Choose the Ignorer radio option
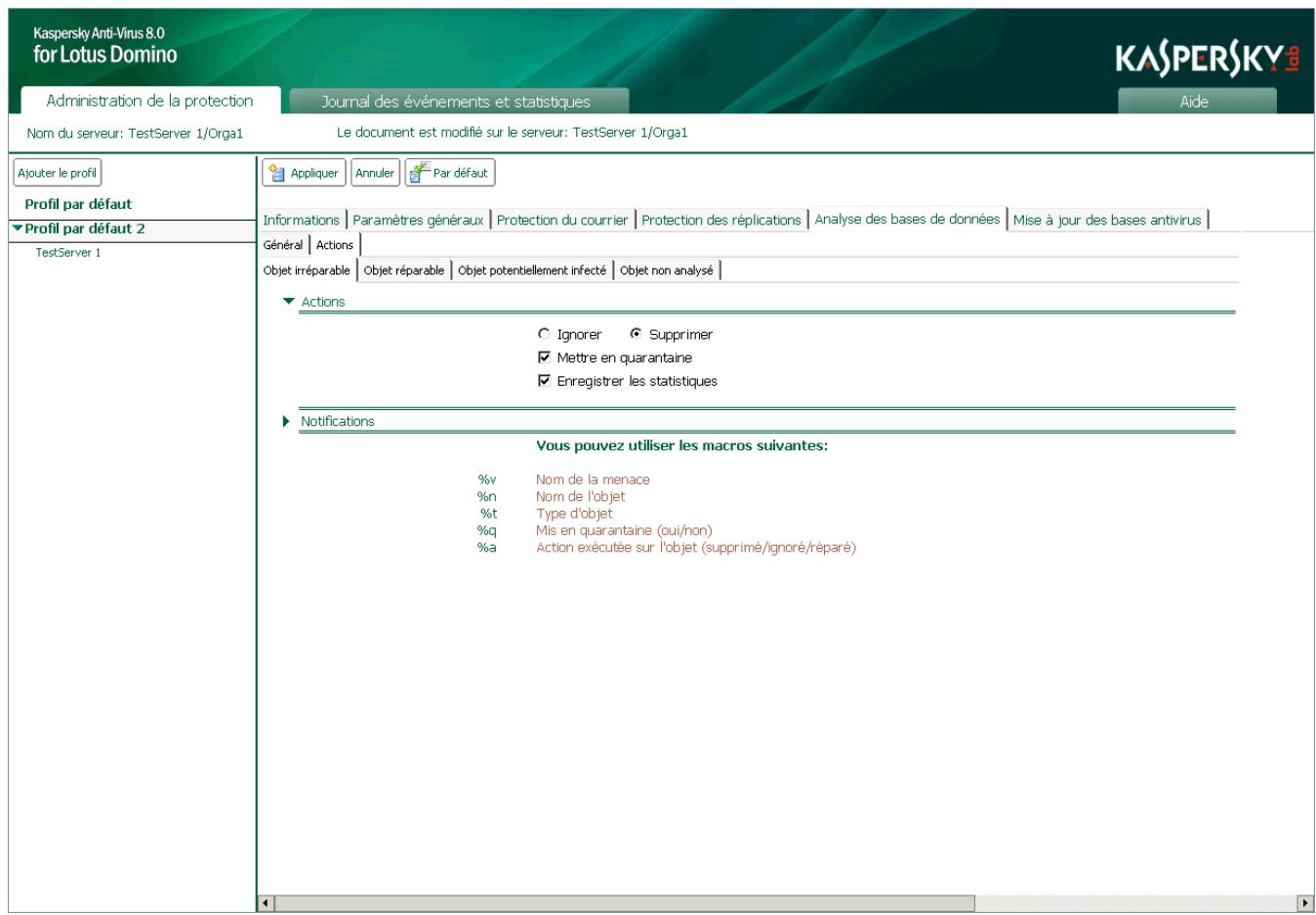This screenshot has height=915, width=1316. 544,334
